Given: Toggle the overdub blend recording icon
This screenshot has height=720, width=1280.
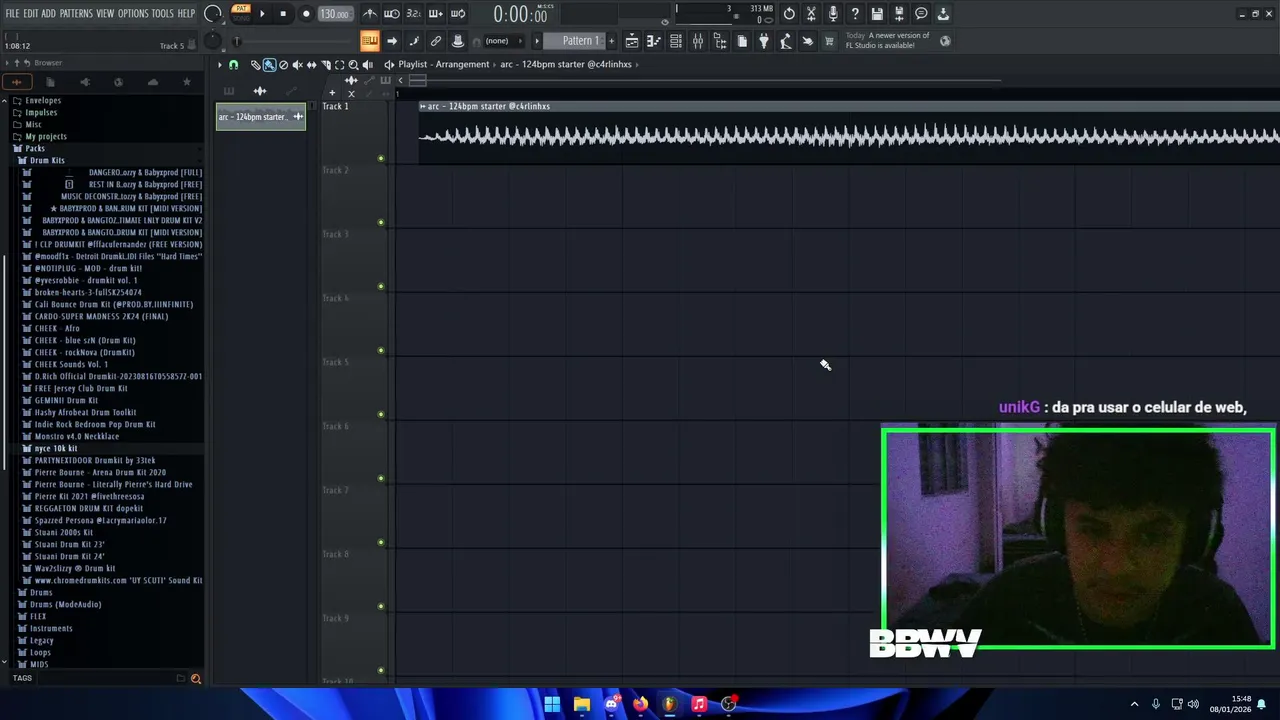Looking at the screenshot, I should coord(436,14).
